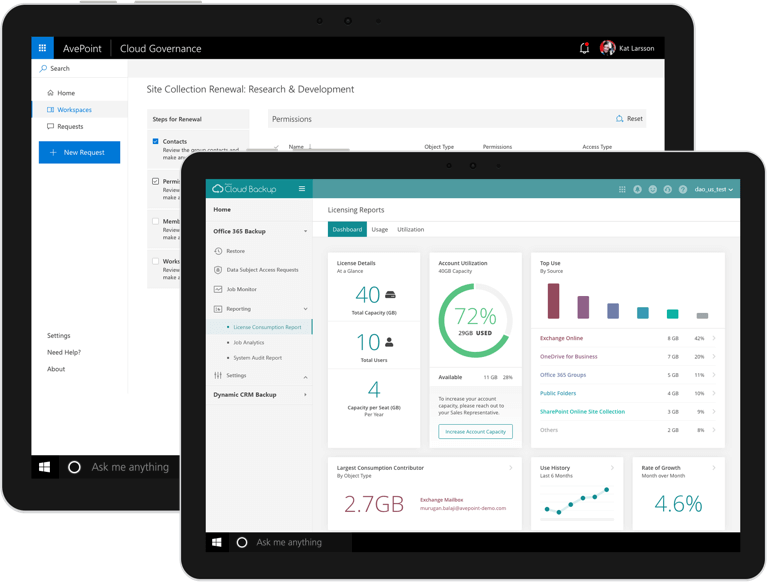The height and width of the screenshot is (582, 767).
Task: Open System Audit Report
Action: pyautogui.click(x=257, y=358)
